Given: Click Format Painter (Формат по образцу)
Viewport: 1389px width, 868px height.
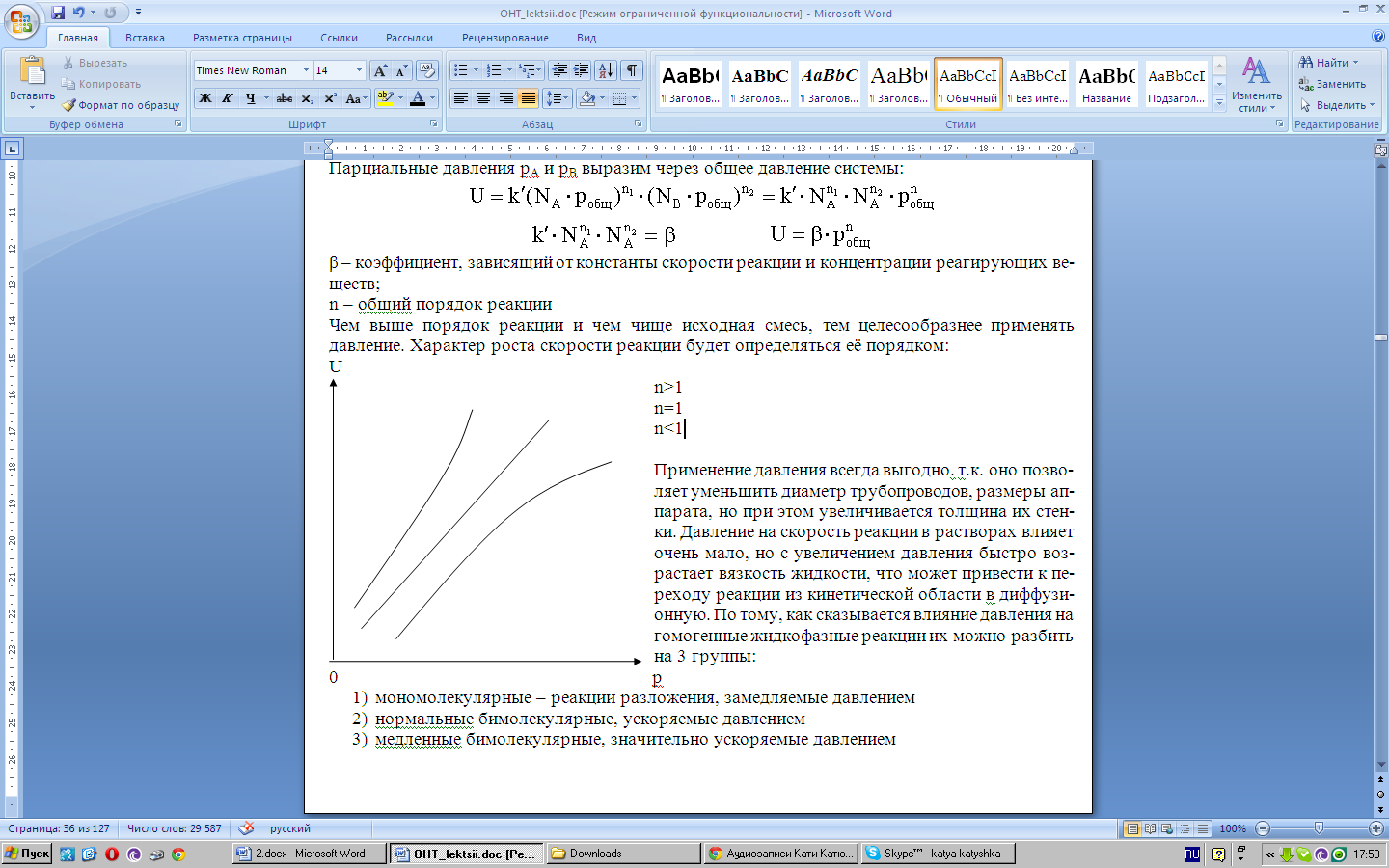Looking at the screenshot, I should pos(121,105).
